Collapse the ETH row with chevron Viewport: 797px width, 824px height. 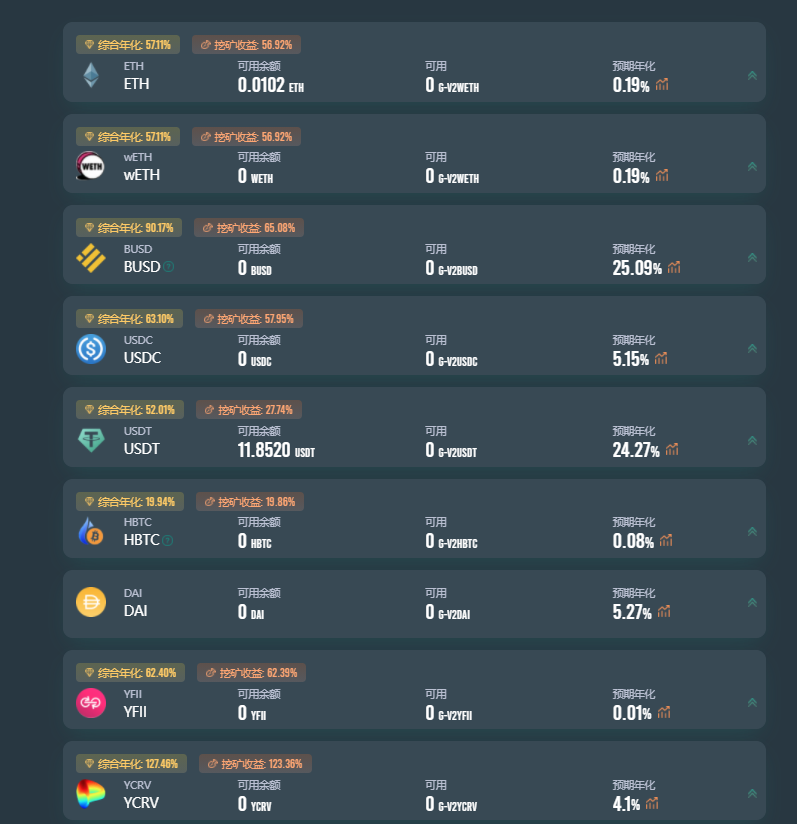coord(752,76)
